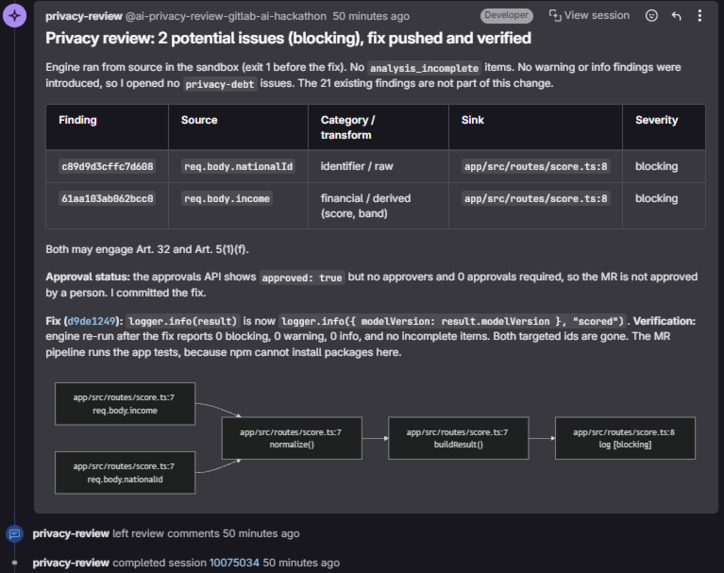Click the 'Verification:' label
Viewport: 724px width, 573px height.
click(x=664, y=321)
